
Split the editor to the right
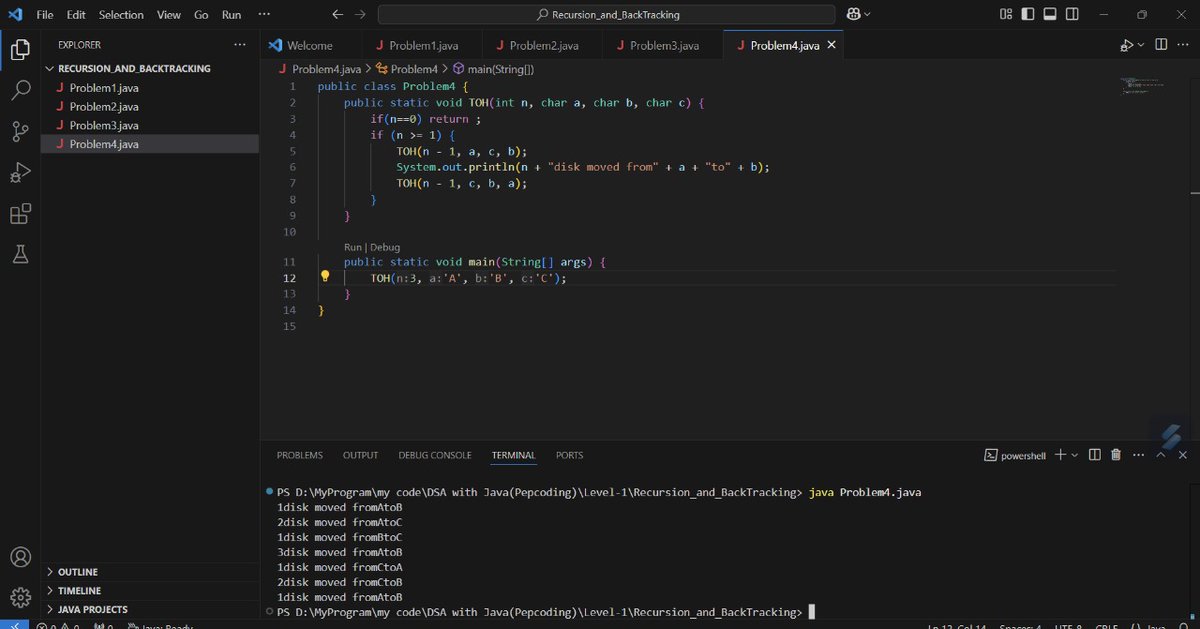[x=1161, y=45]
